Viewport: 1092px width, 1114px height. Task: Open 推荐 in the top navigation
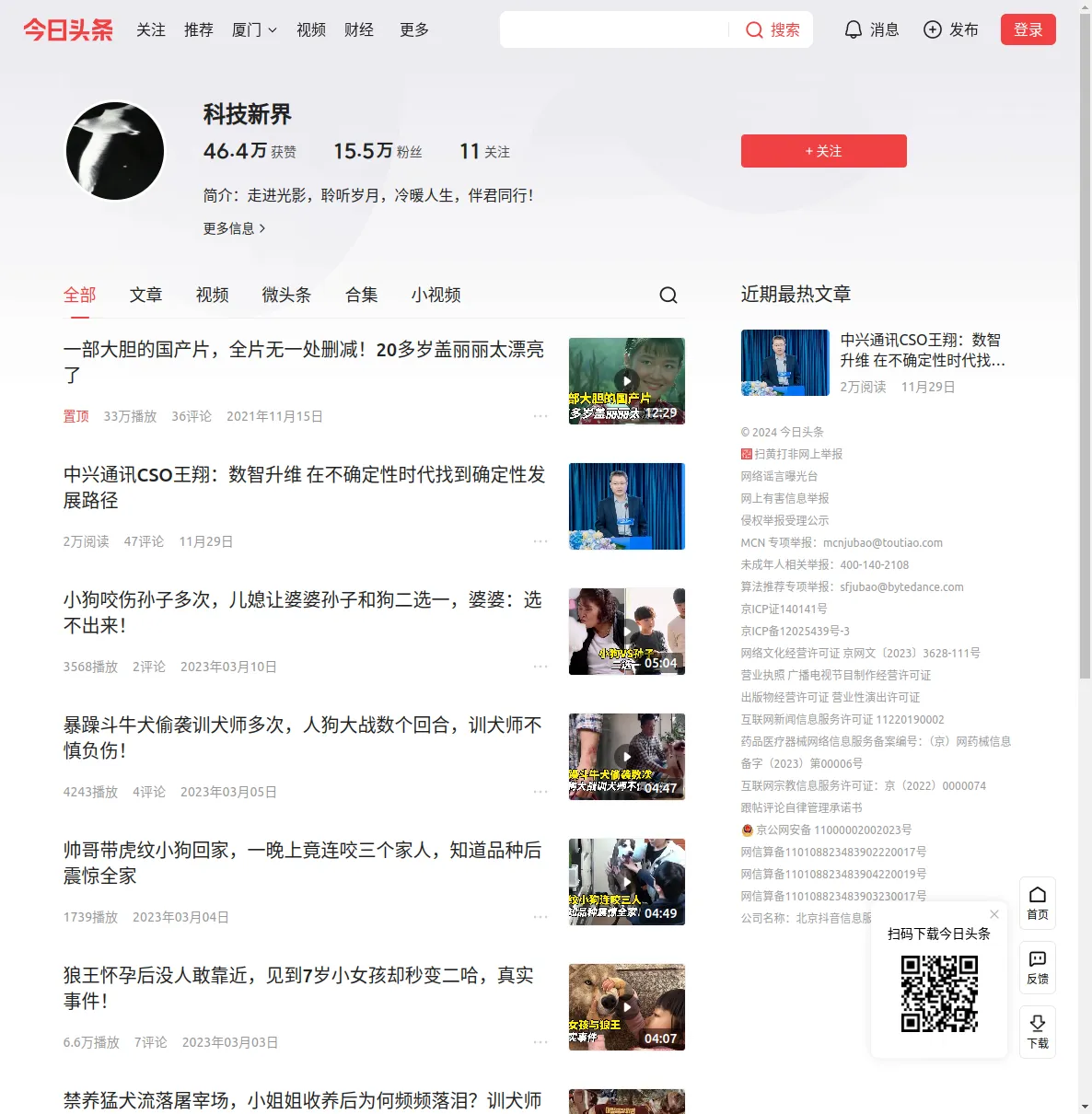pos(199,29)
